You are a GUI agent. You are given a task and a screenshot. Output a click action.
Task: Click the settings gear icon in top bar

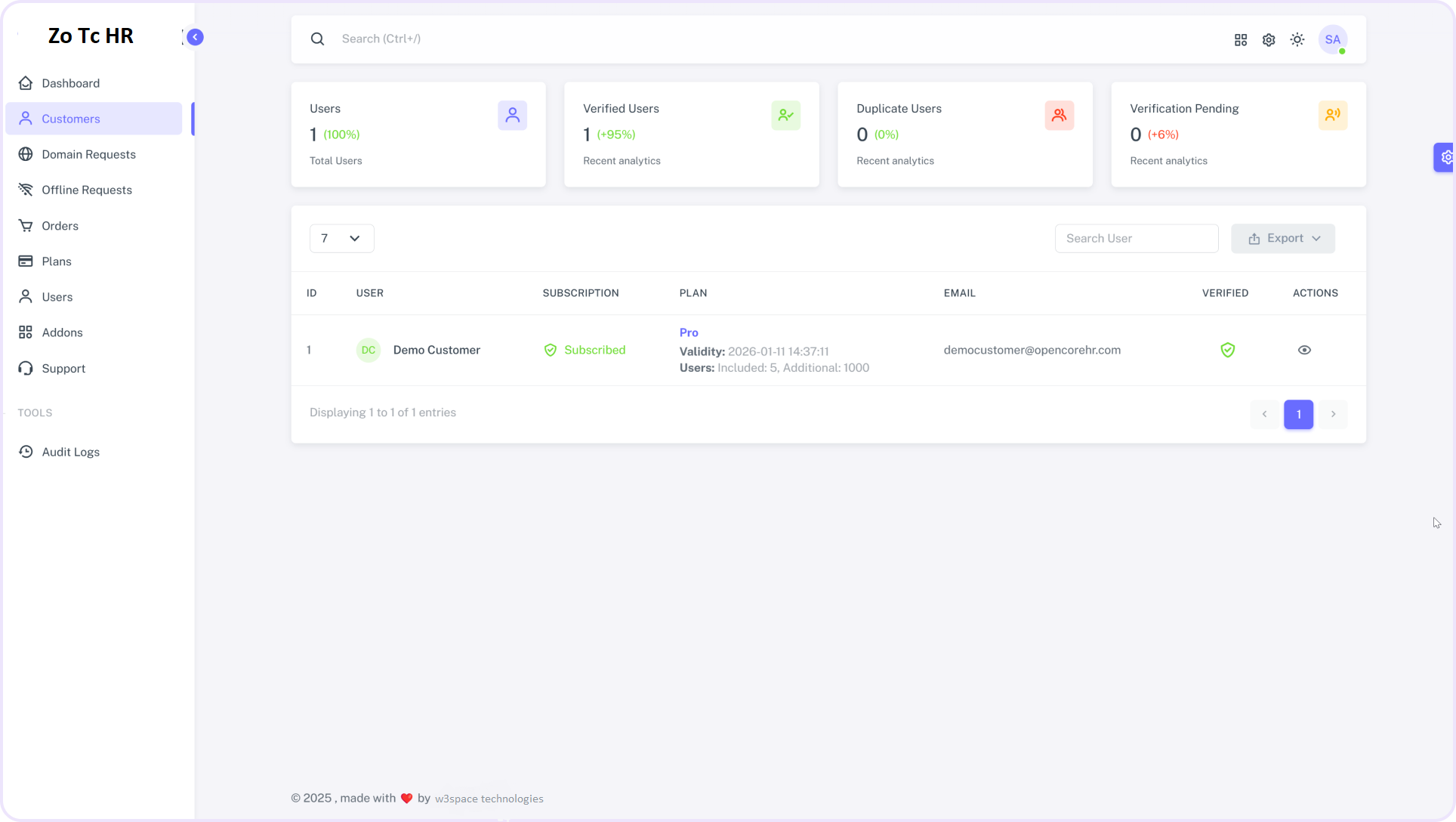[x=1269, y=40]
